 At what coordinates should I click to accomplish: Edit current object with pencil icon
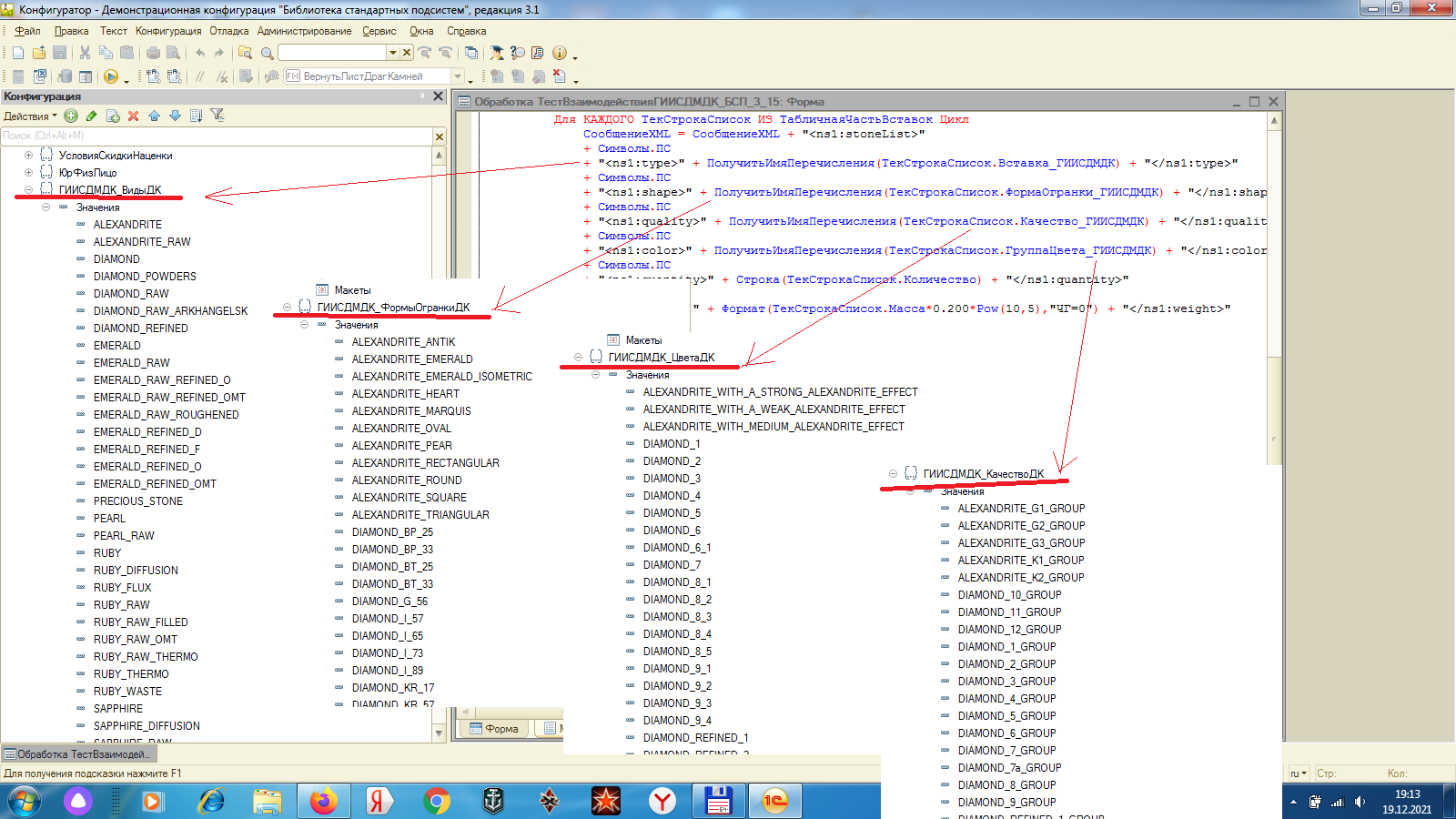click(91, 116)
